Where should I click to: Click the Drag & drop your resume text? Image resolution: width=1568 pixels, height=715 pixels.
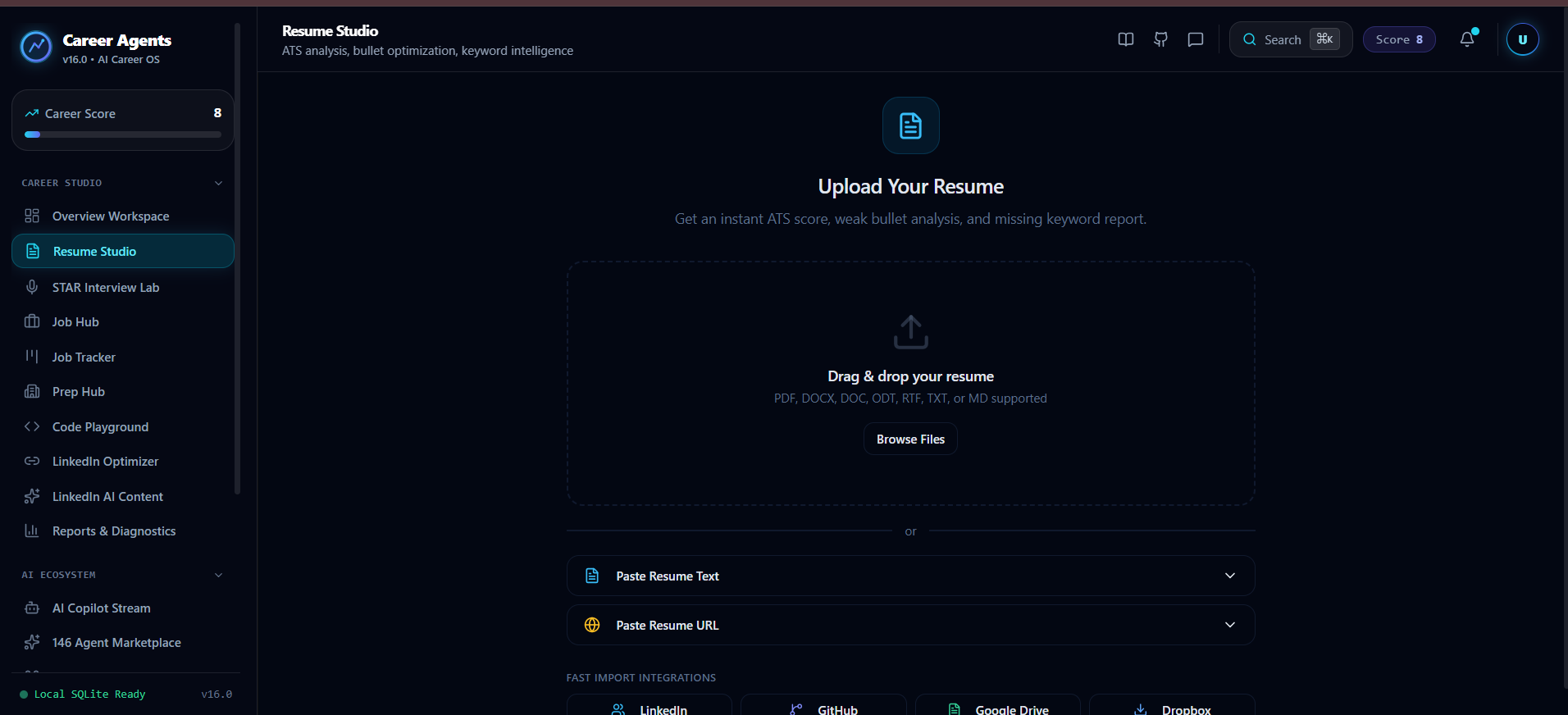coord(910,376)
